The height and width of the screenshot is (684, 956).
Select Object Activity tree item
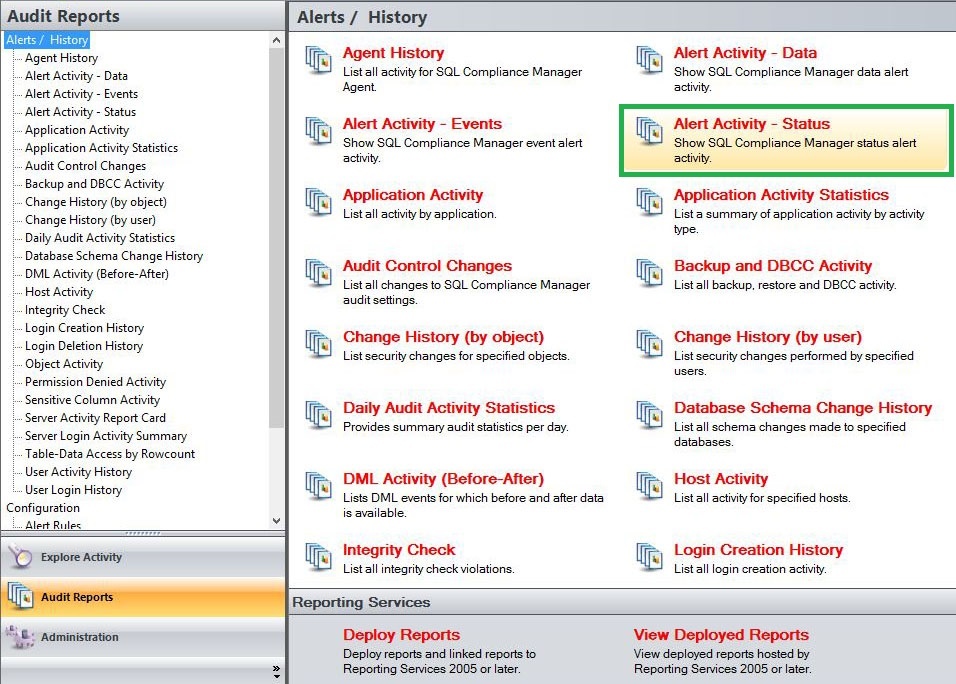(64, 364)
